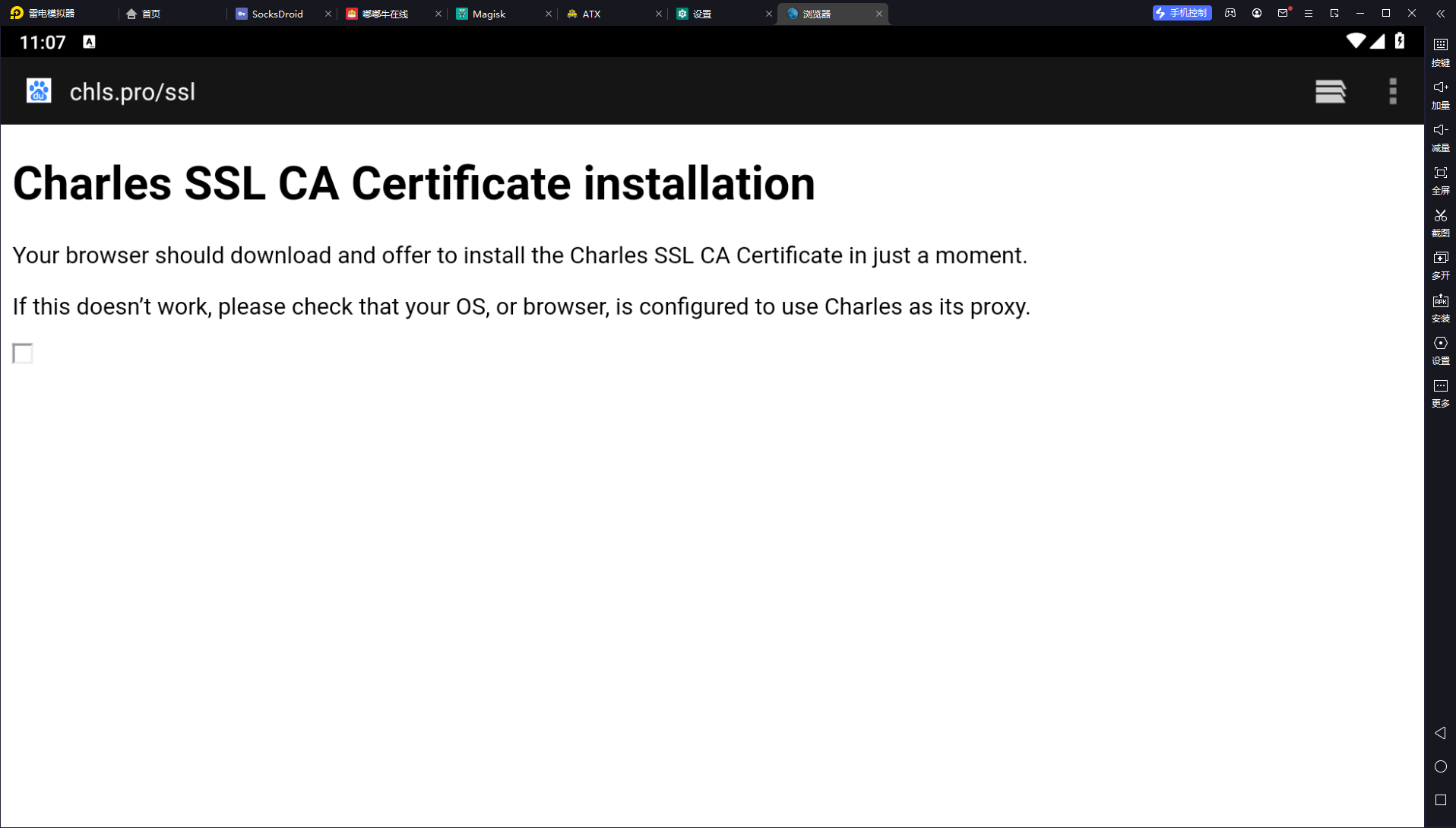The image size is (1456, 828).
Task: Open the browser three-dot overflow menu
Action: [1392, 91]
